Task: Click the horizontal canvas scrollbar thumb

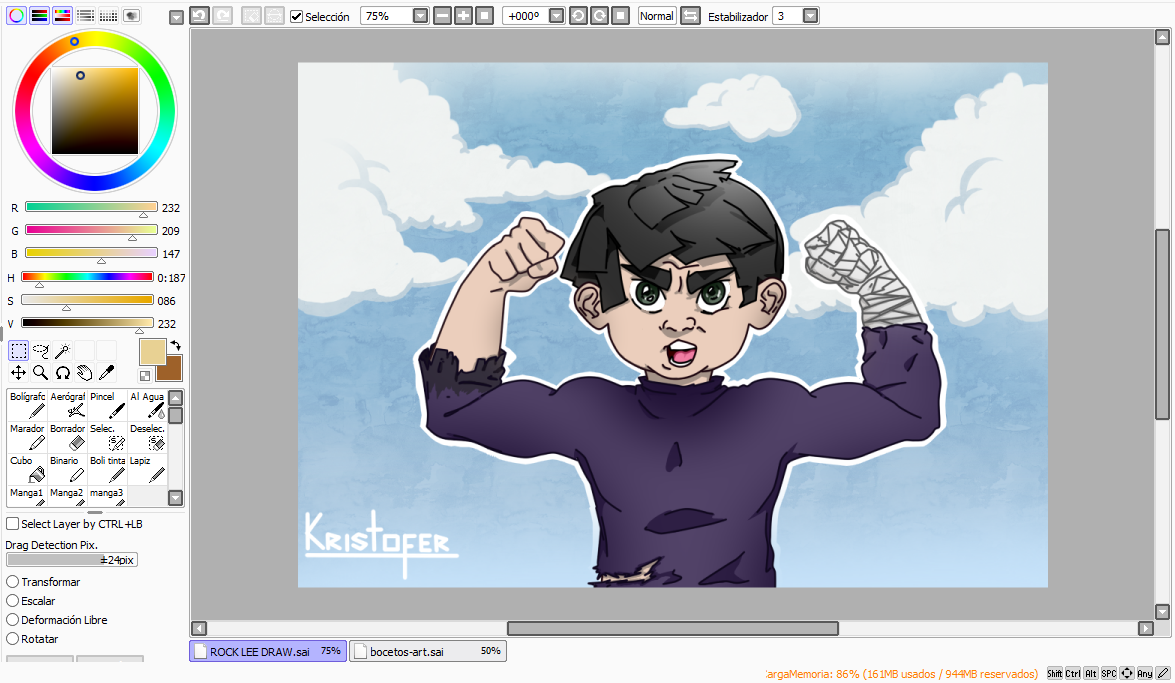Action: [x=672, y=628]
